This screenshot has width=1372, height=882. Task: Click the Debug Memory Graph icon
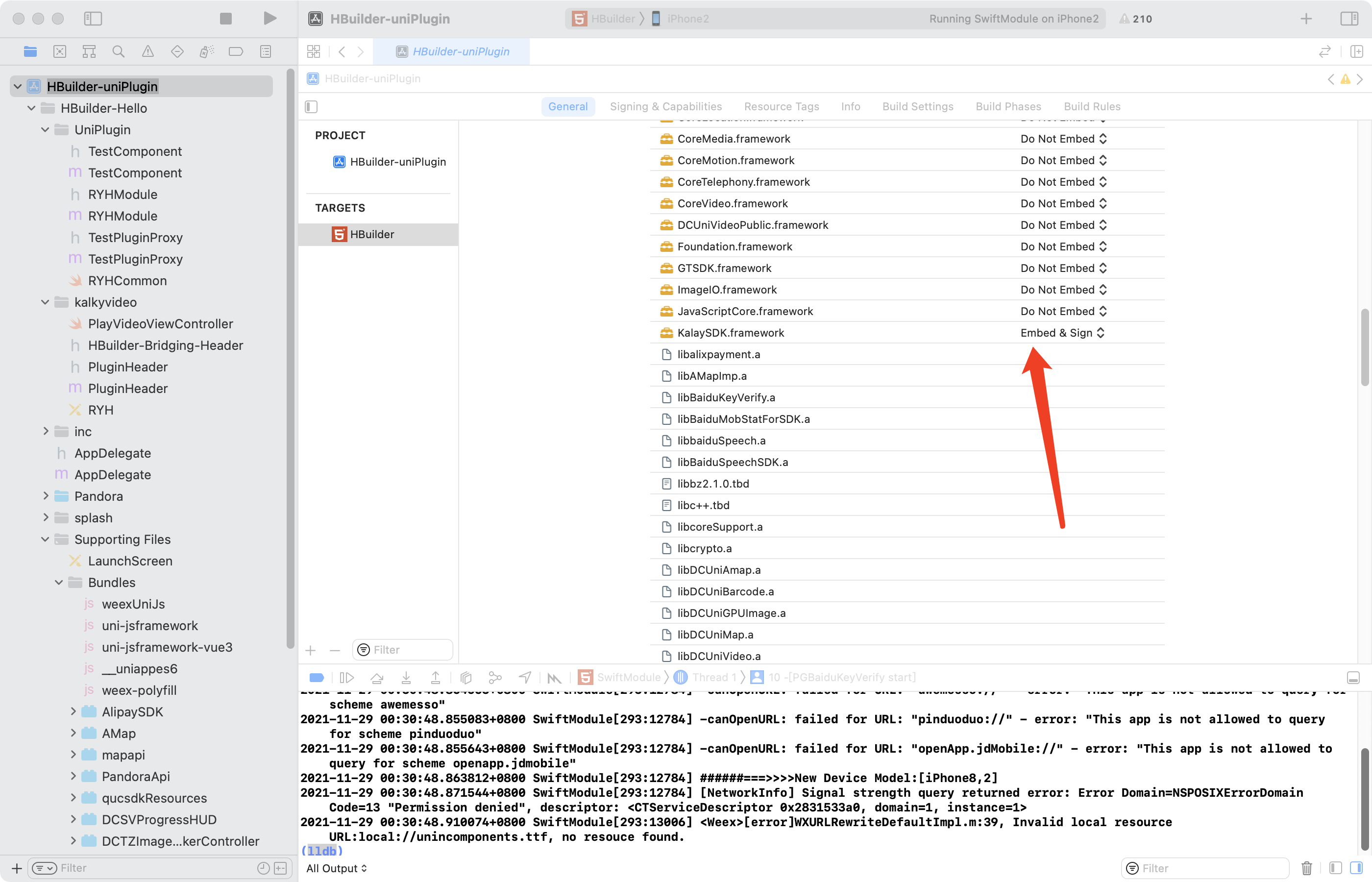495,678
